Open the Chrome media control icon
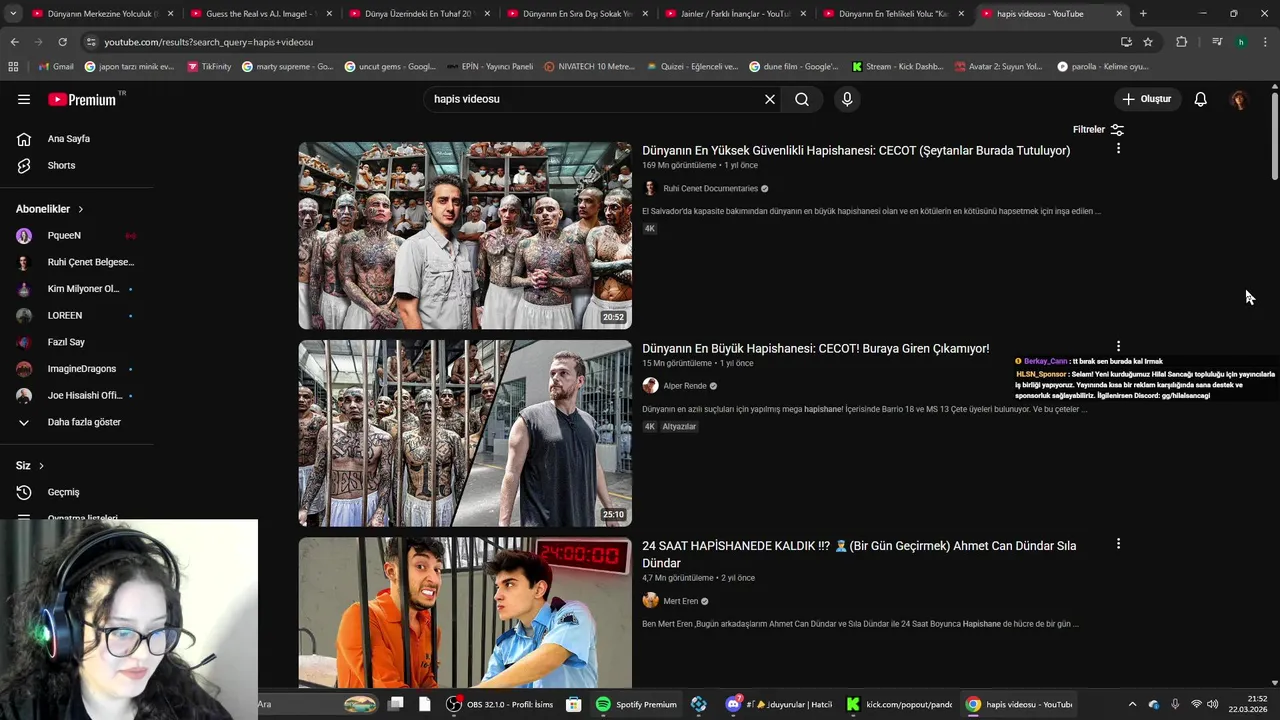1280x720 pixels. 1217,42
